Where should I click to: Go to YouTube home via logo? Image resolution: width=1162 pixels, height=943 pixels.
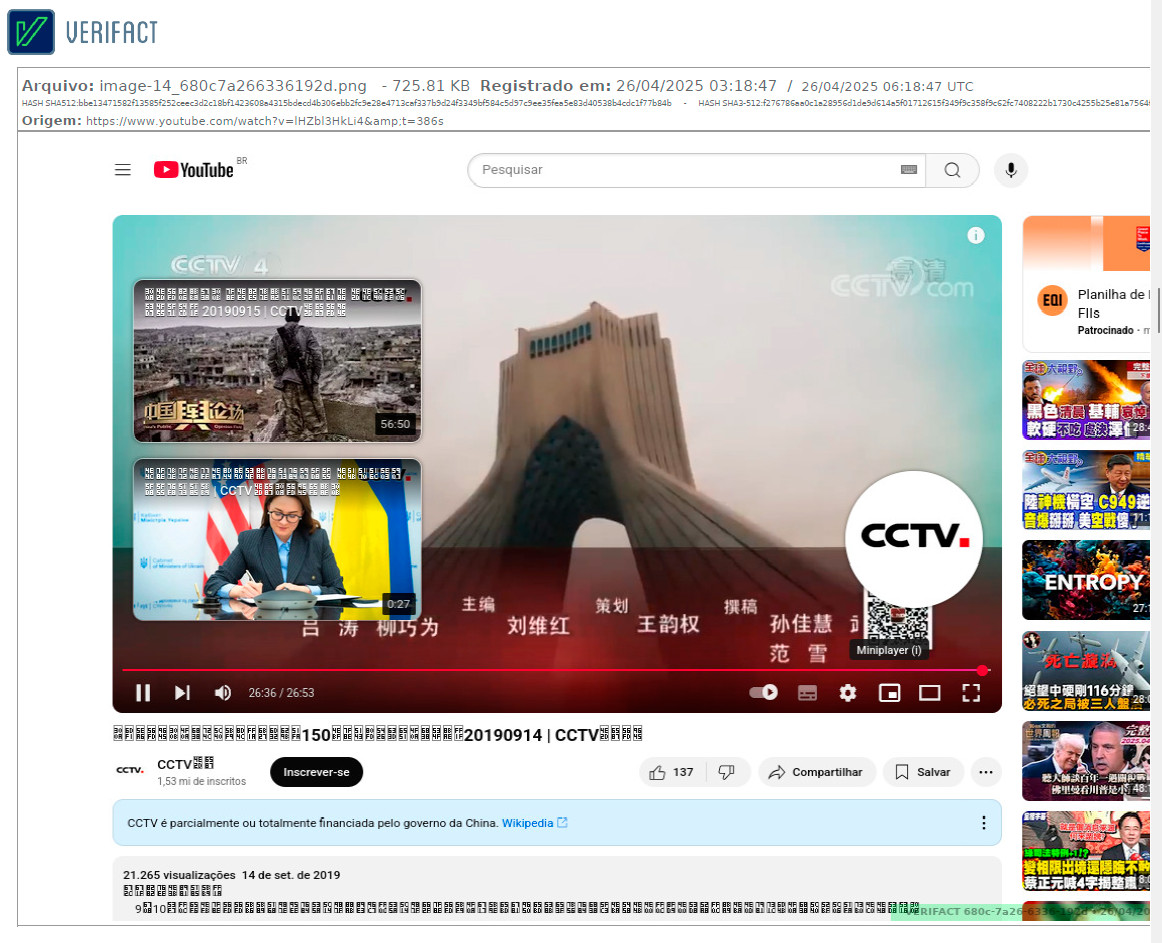[x=194, y=170]
